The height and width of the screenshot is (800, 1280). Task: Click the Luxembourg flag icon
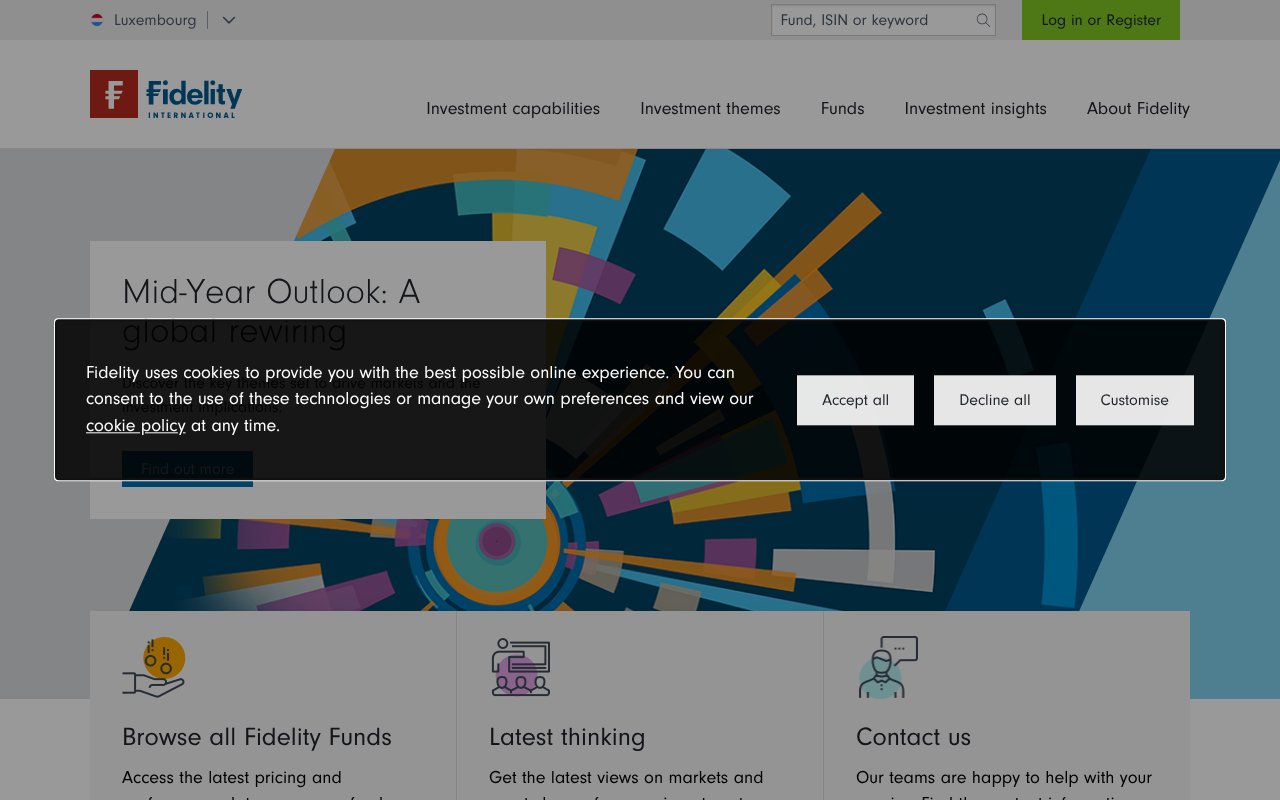(x=97, y=19)
